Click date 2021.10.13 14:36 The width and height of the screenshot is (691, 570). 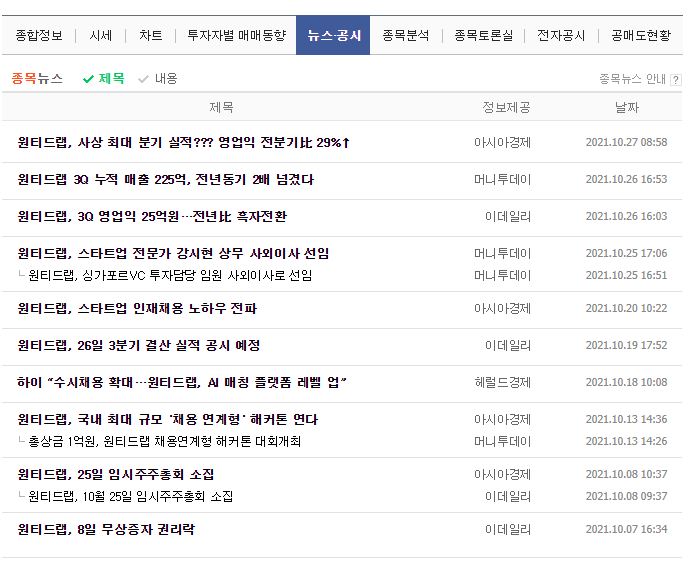tap(626, 419)
